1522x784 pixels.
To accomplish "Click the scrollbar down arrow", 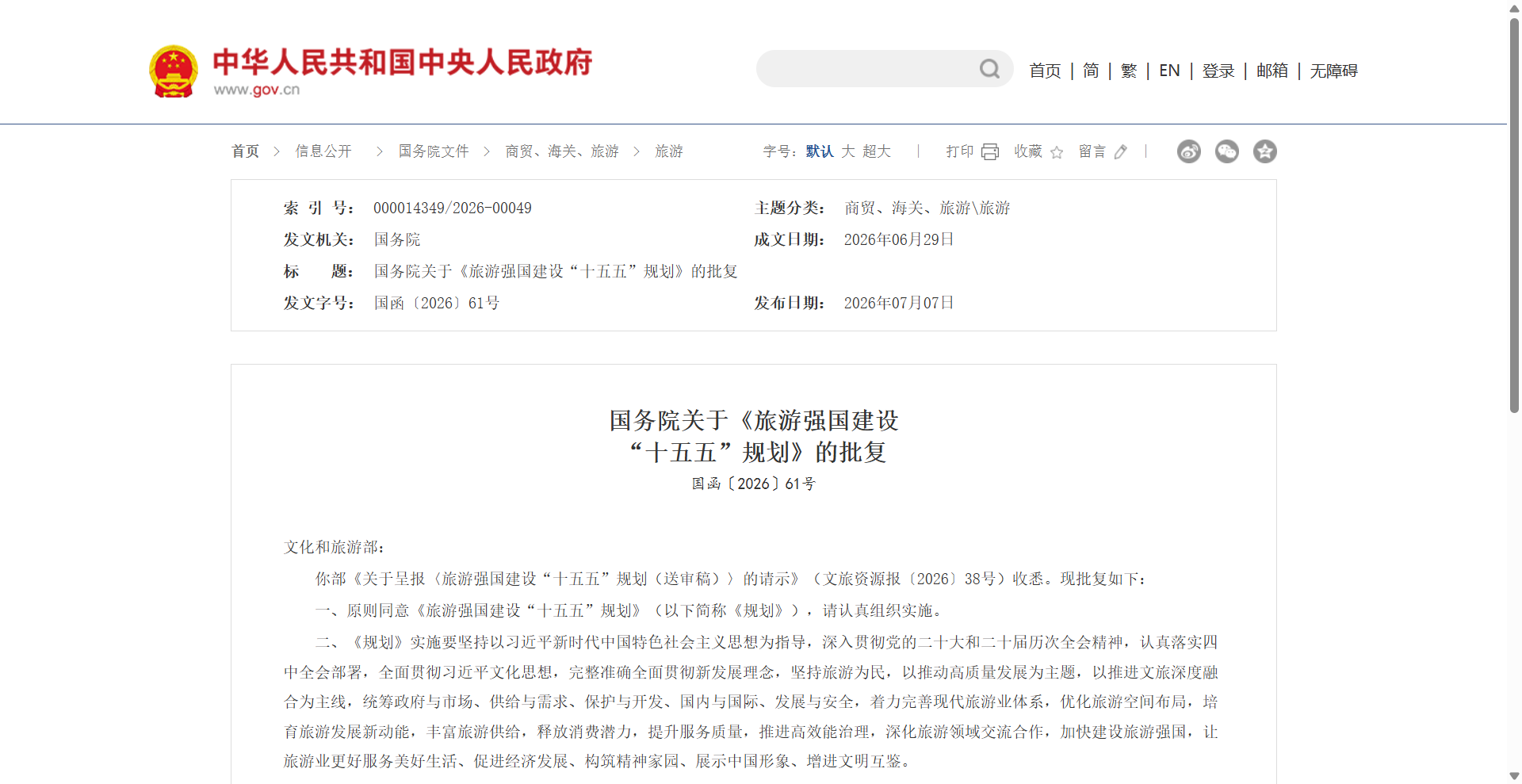I will [1514, 776].
